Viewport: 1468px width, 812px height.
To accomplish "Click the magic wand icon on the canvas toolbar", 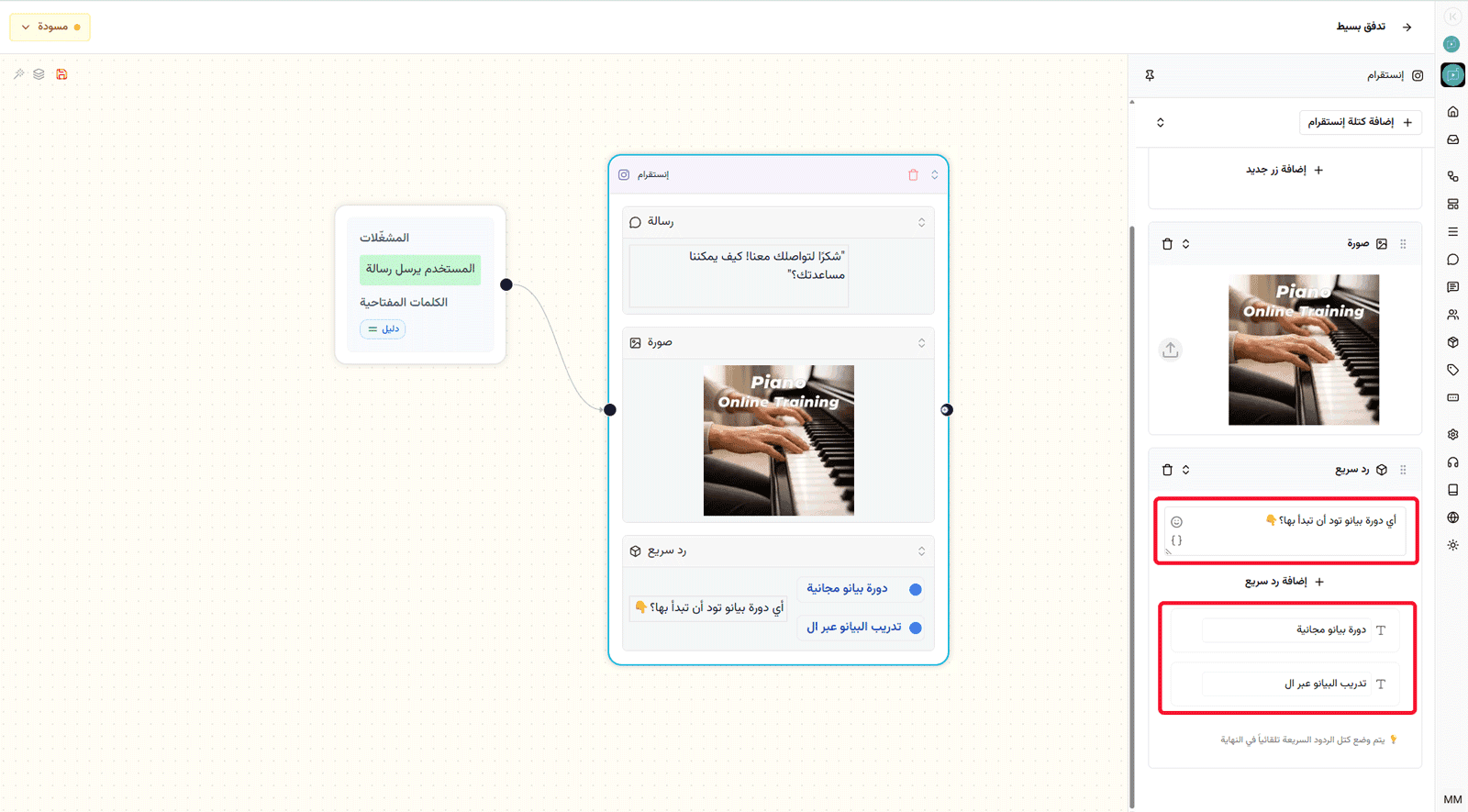I will pyautogui.click(x=18, y=74).
